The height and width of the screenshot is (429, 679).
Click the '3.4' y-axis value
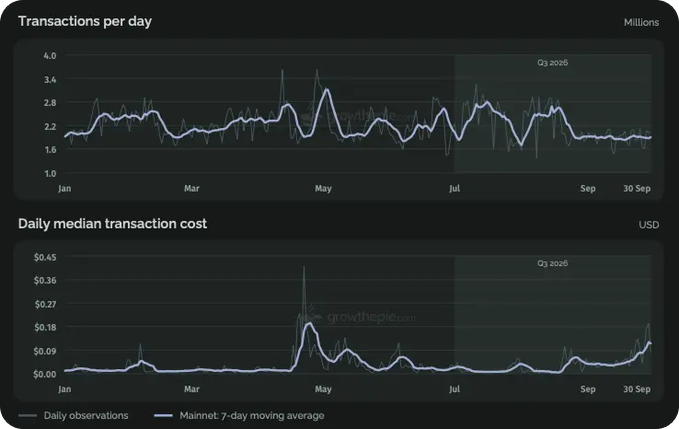tap(50, 79)
